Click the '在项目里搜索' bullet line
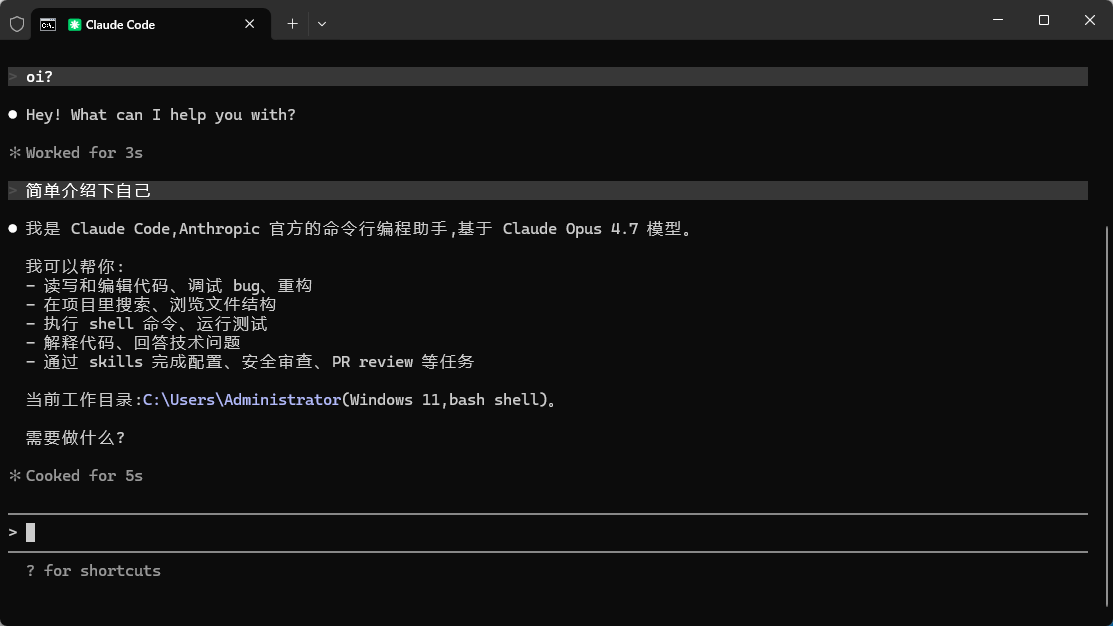 [x=151, y=304]
